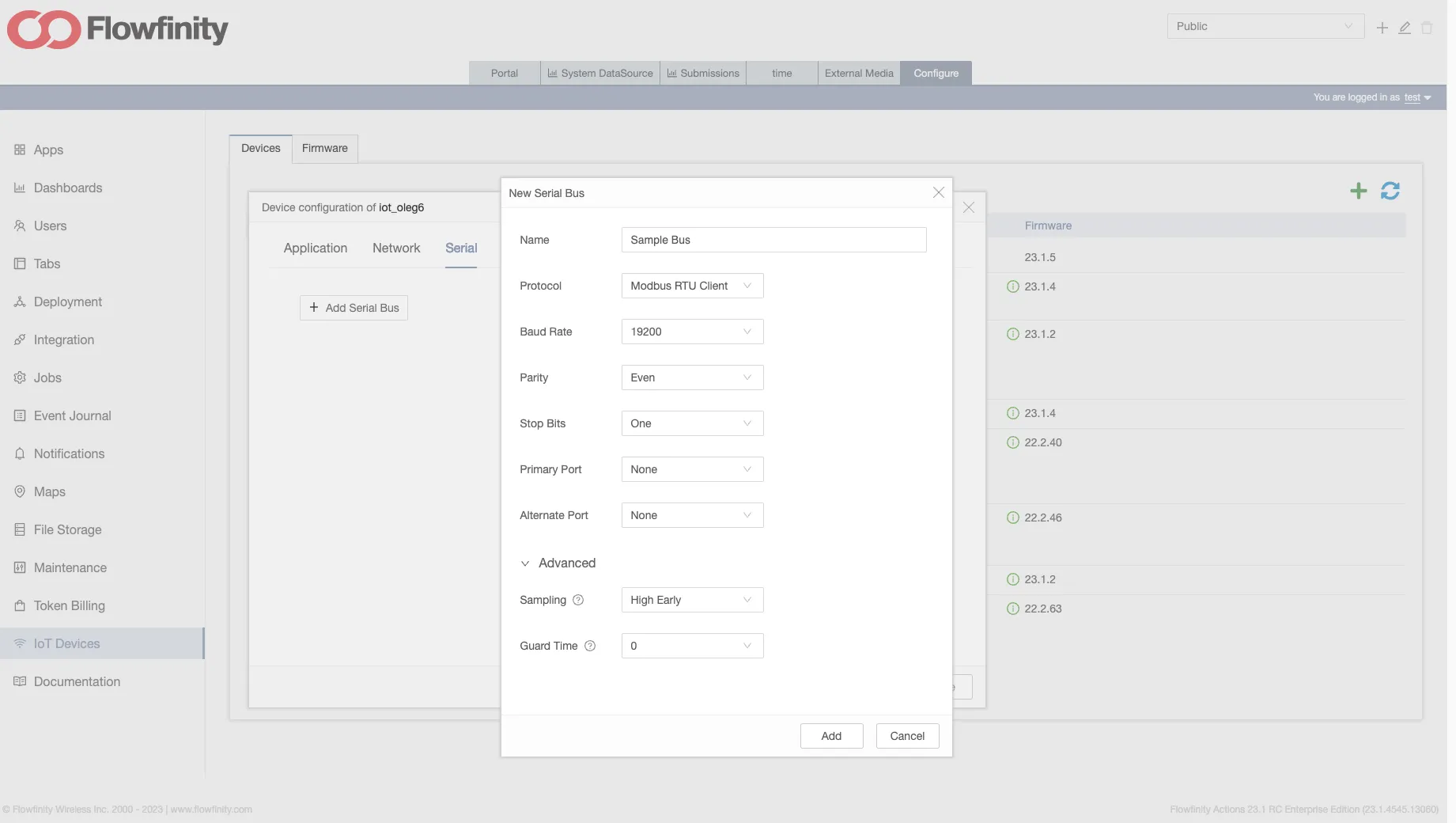Image resolution: width=1456 pixels, height=823 pixels.
Task: Open the Primary Port dropdown
Action: coord(692,469)
